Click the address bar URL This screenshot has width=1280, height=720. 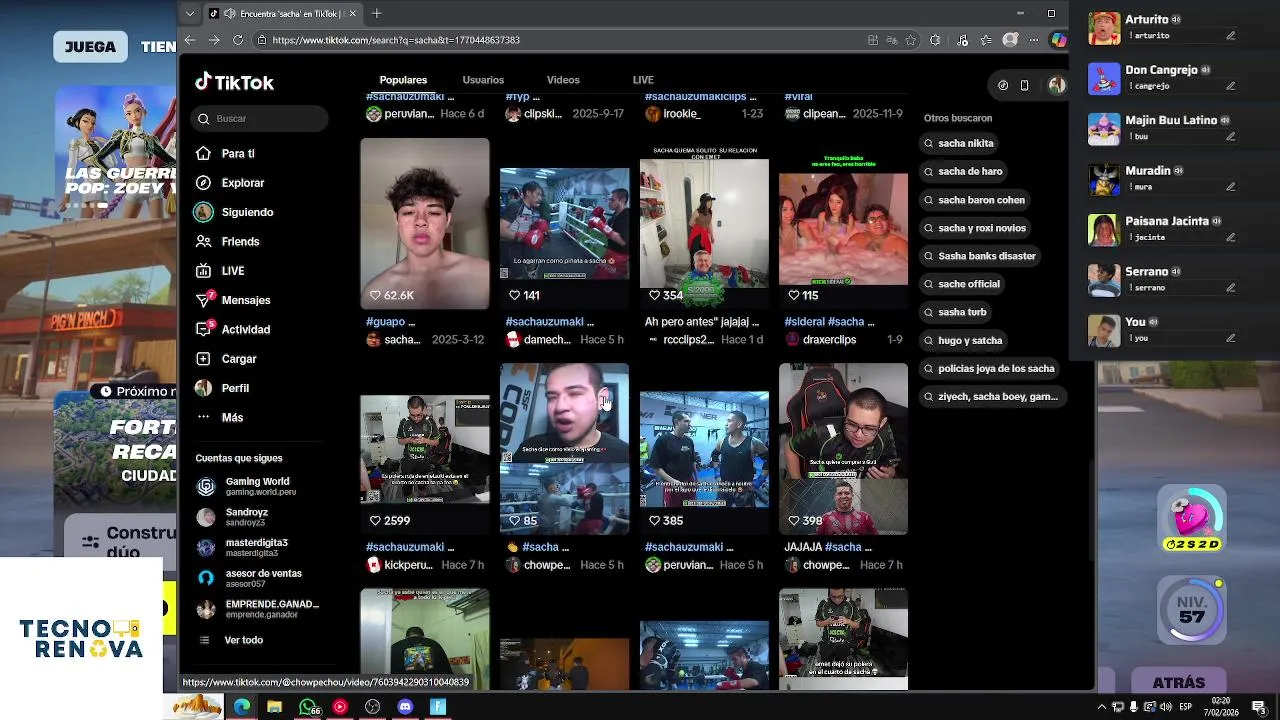[396, 40]
